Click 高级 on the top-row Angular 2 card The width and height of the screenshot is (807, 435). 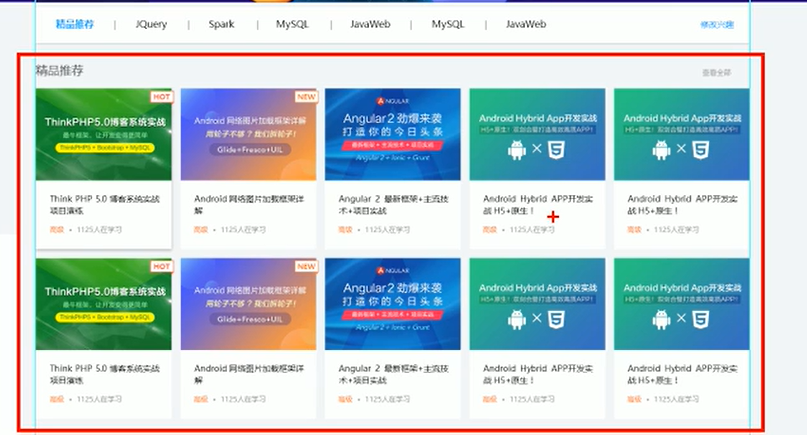click(345, 230)
